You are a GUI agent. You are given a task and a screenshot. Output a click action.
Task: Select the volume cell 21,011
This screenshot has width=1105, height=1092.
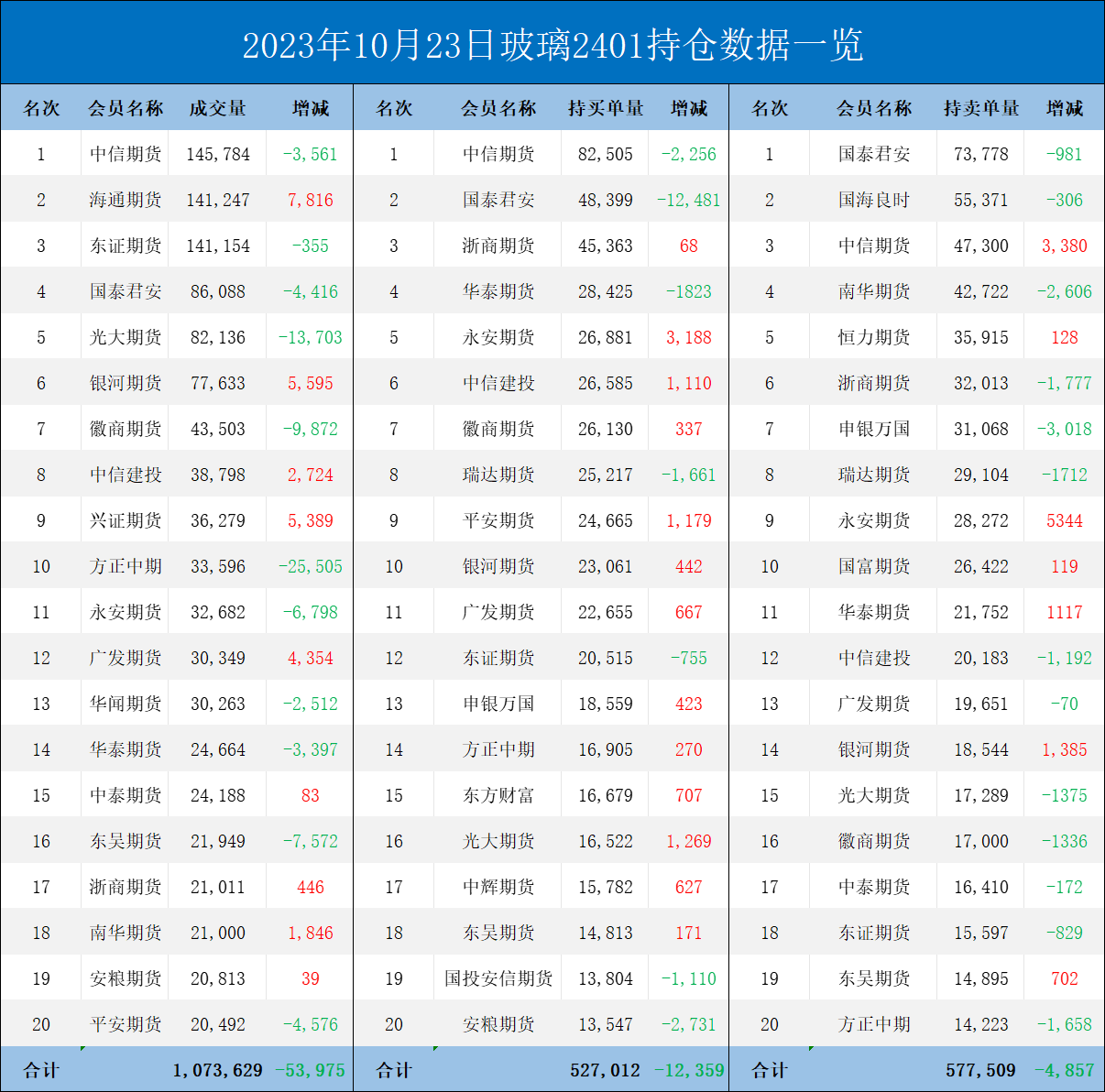(x=218, y=887)
